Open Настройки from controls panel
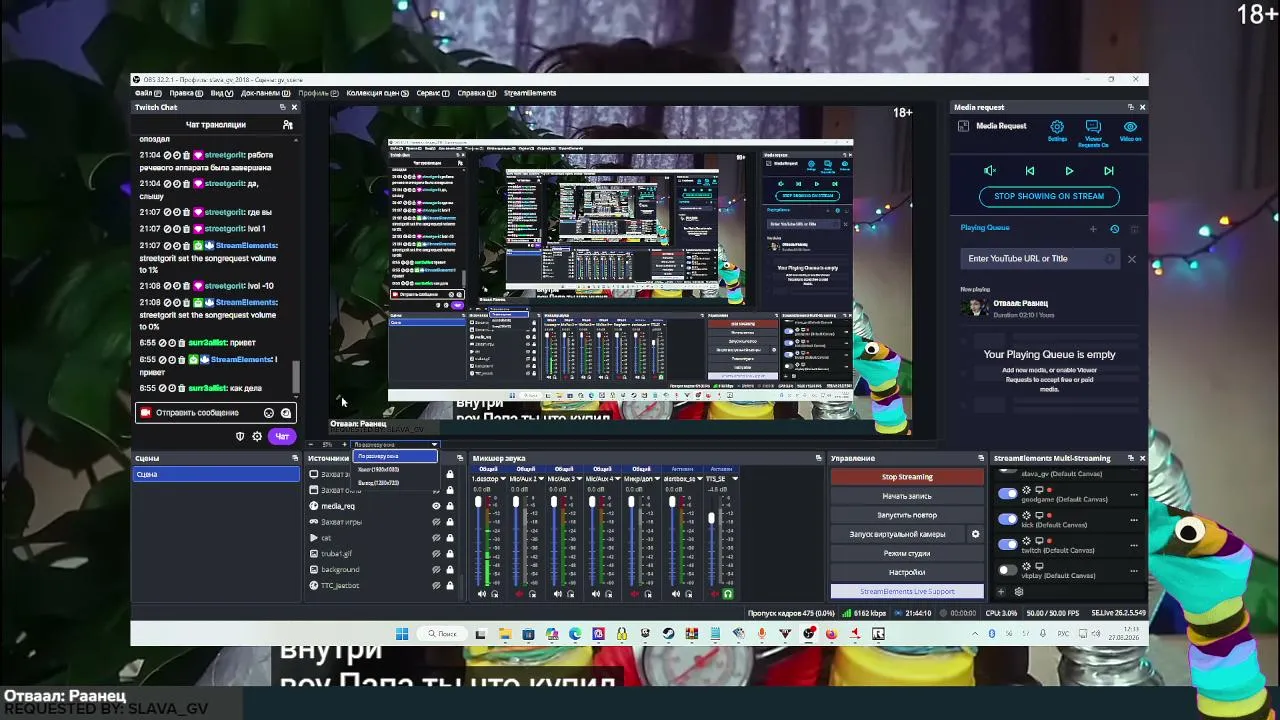The height and width of the screenshot is (720, 1280). click(907, 573)
